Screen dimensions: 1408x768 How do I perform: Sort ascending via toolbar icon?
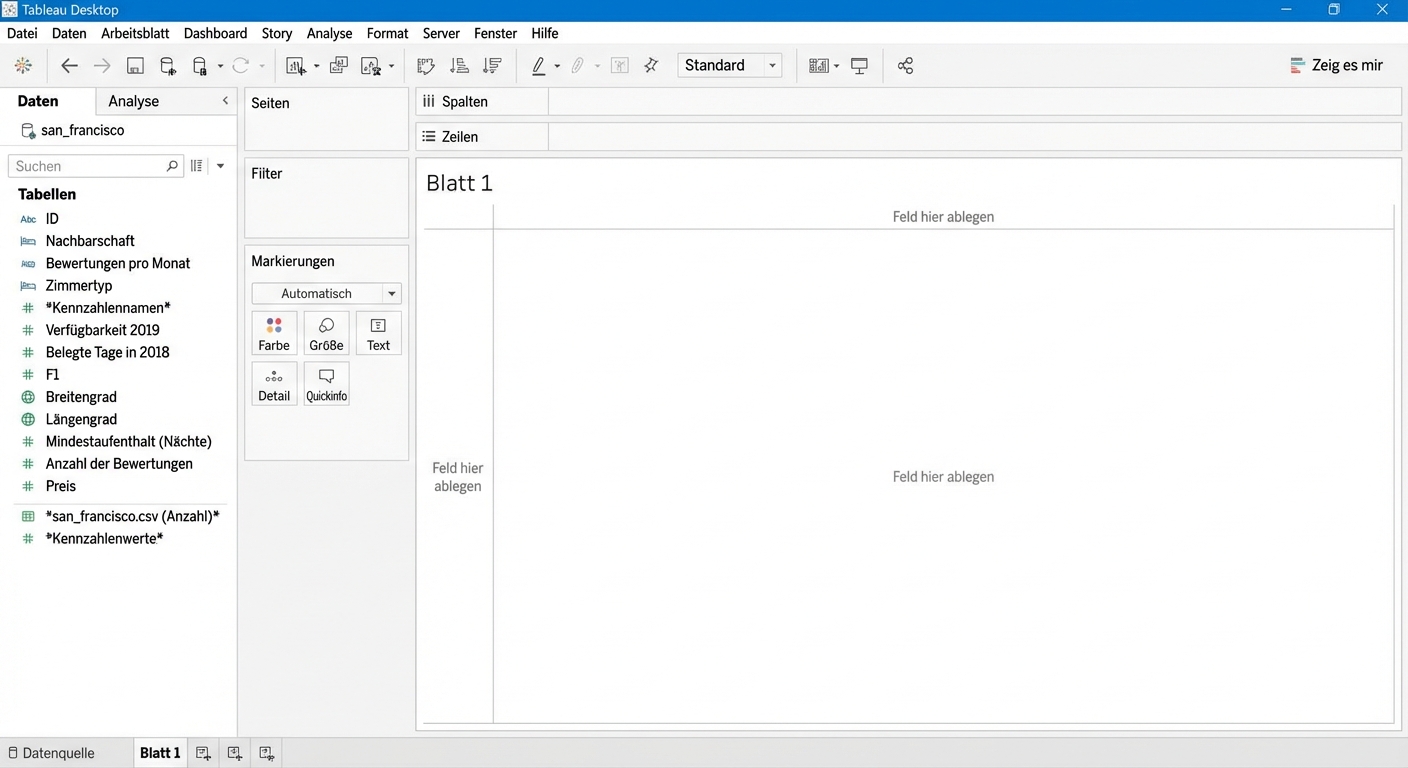(x=459, y=66)
